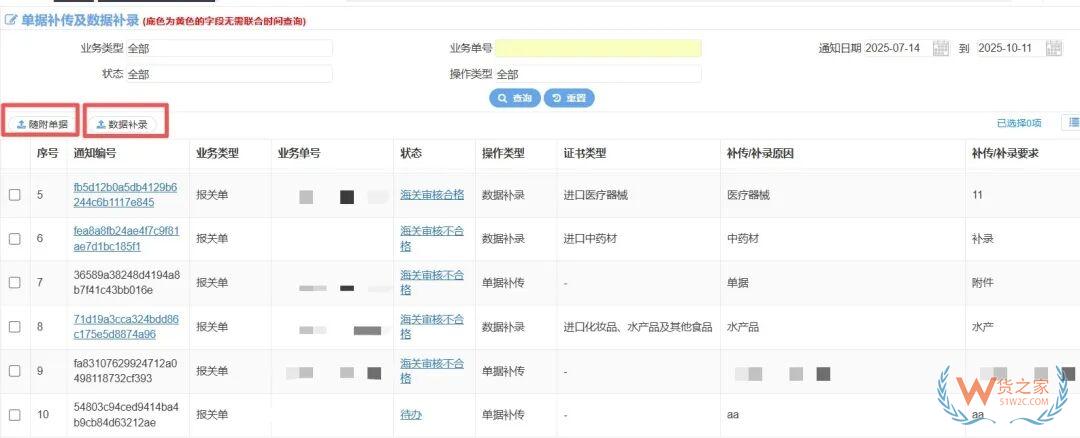This screenshot has height=438, width=1080.
Task: Open the 业务类型 dropdown showing 全部
Action: tap(229, 48)
